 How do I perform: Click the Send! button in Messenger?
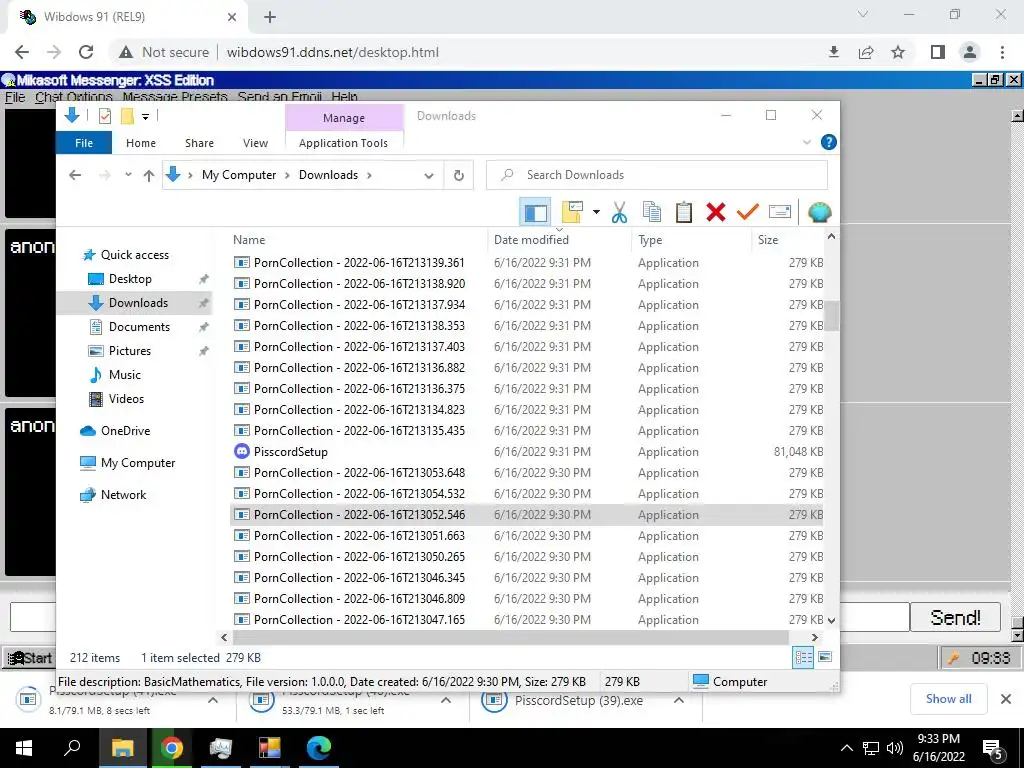955,617
